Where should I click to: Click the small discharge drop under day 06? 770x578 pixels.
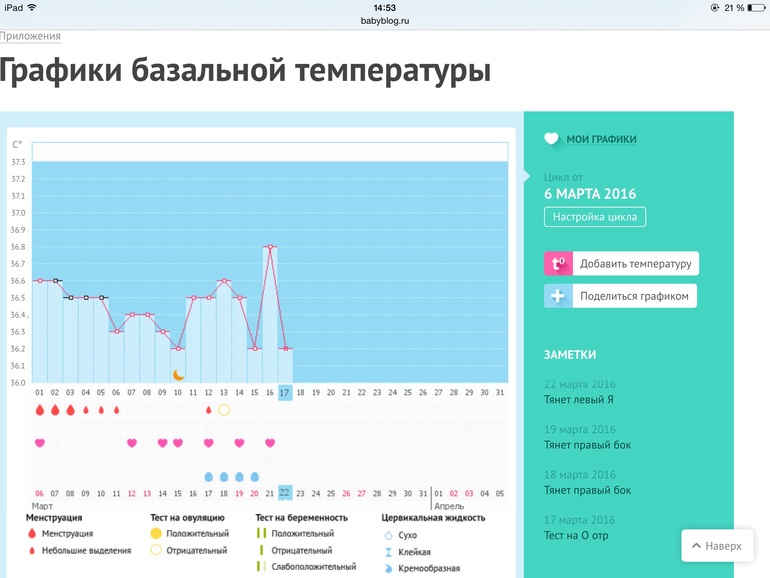tap(117, 410)
